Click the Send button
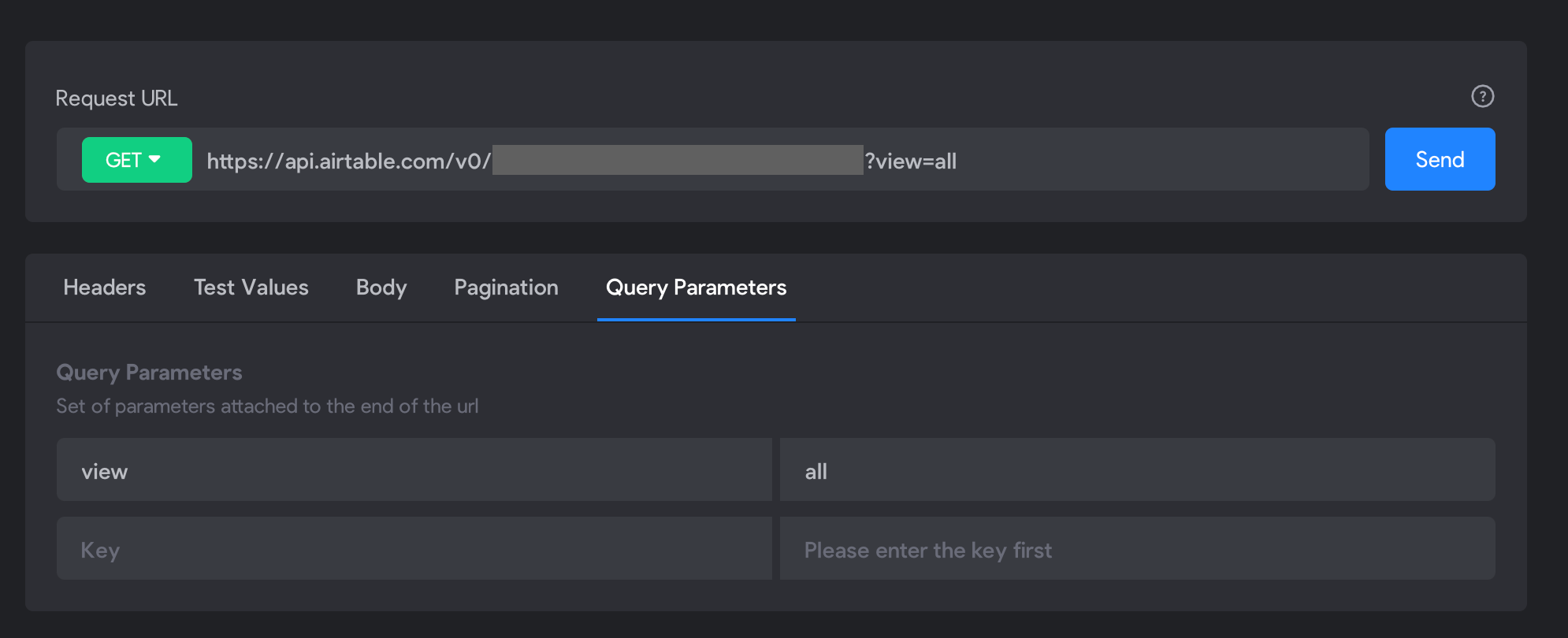 (1440, 159)
